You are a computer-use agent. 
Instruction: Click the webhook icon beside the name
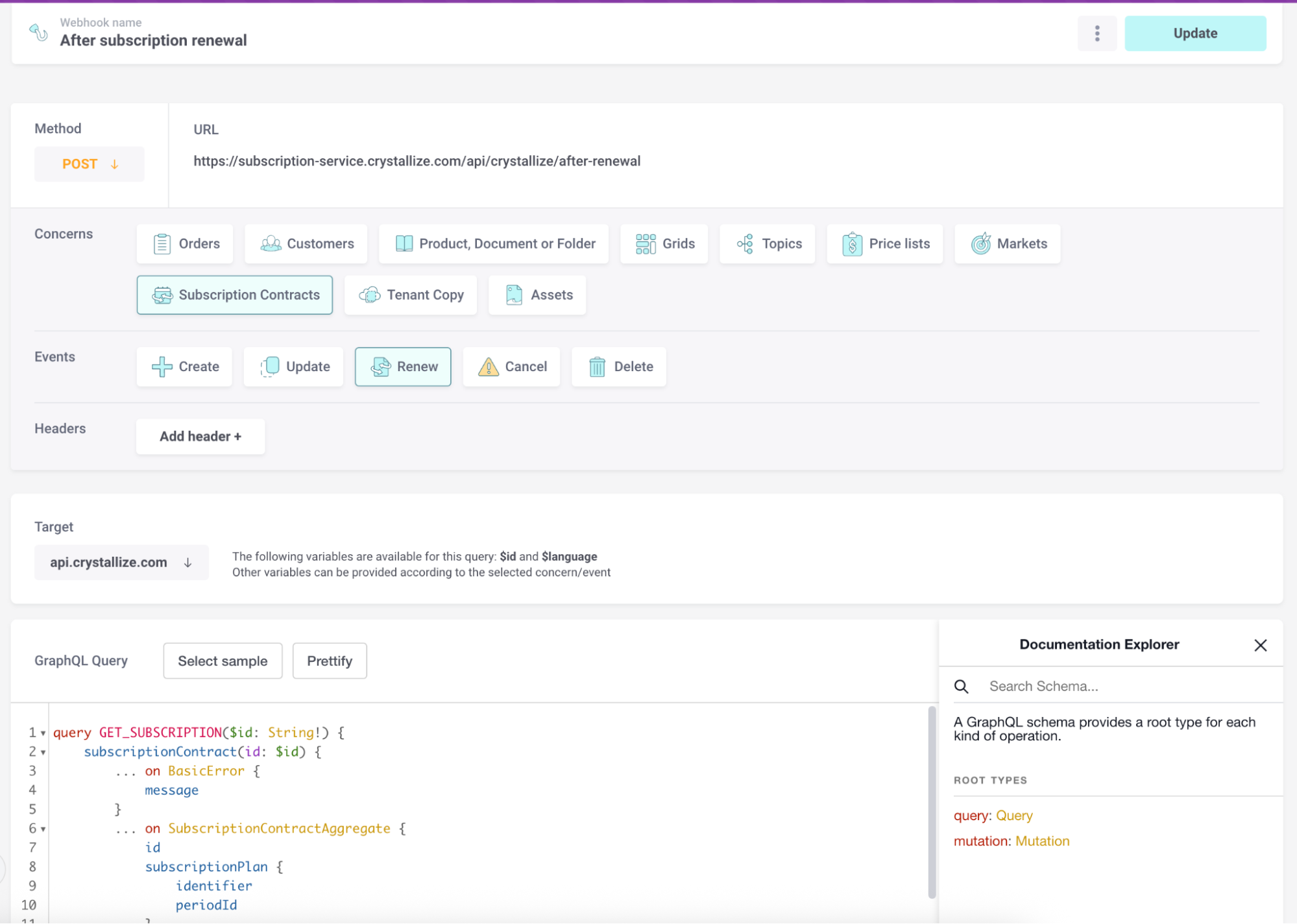(38, 32)
